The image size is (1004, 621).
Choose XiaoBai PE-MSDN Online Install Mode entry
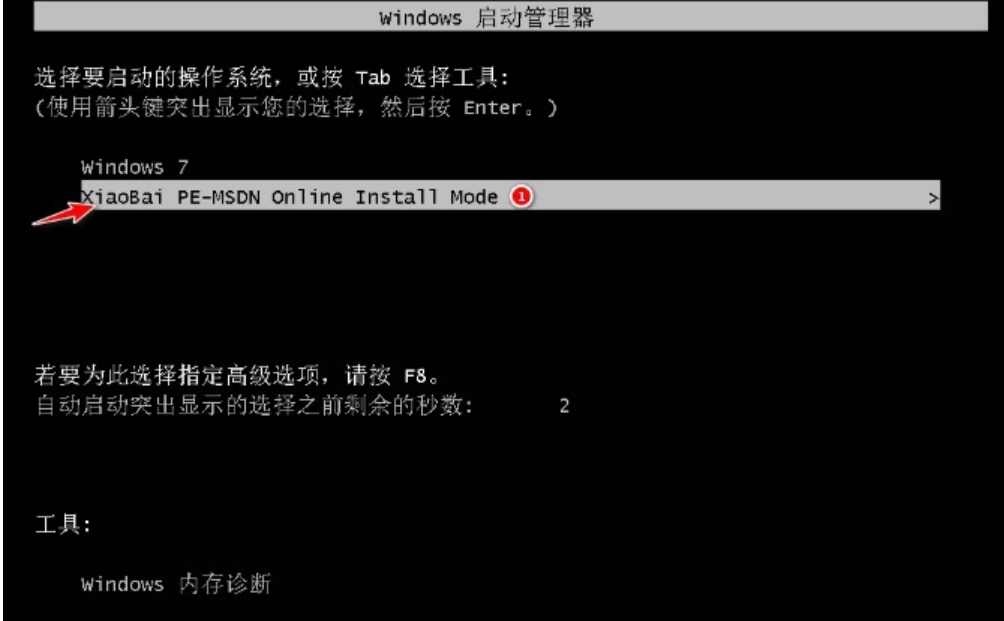point(510,196)
